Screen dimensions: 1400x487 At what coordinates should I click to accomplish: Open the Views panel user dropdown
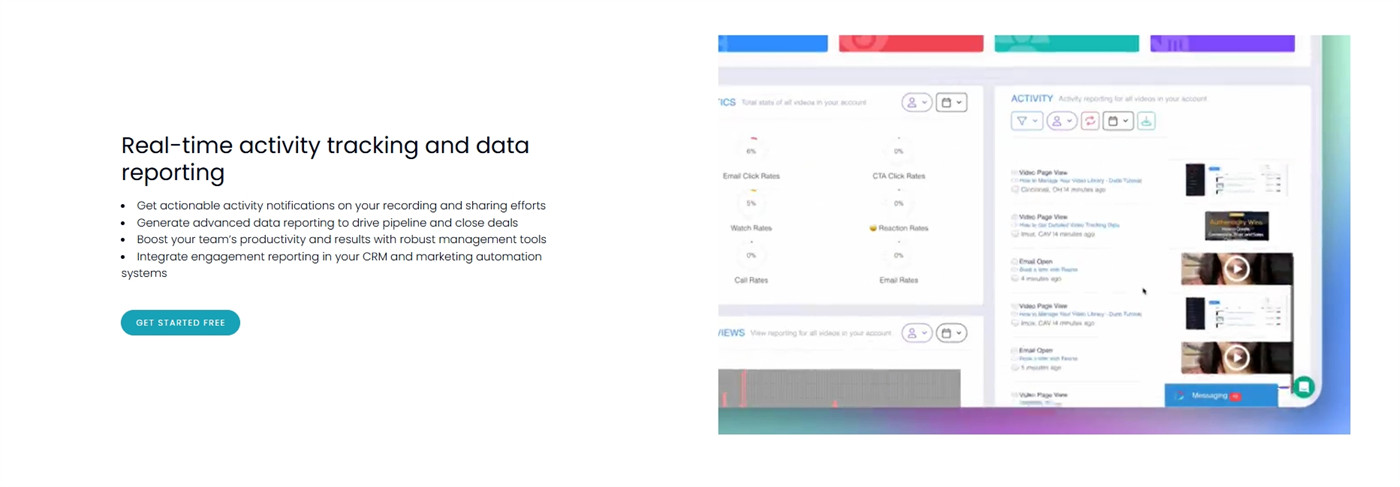[x=916, y=333]
